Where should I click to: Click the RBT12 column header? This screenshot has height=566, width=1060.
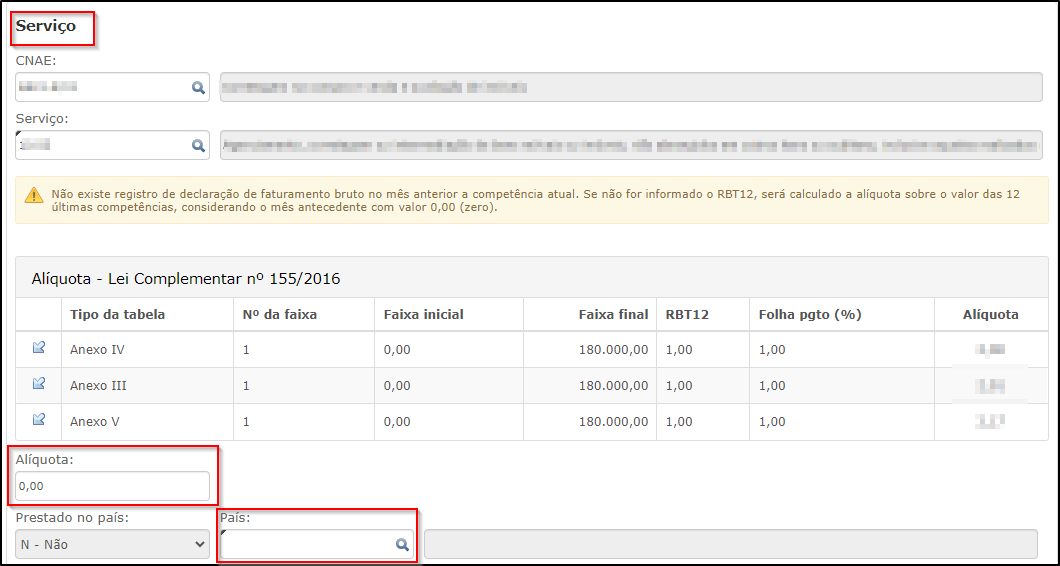tap(687, 314)
